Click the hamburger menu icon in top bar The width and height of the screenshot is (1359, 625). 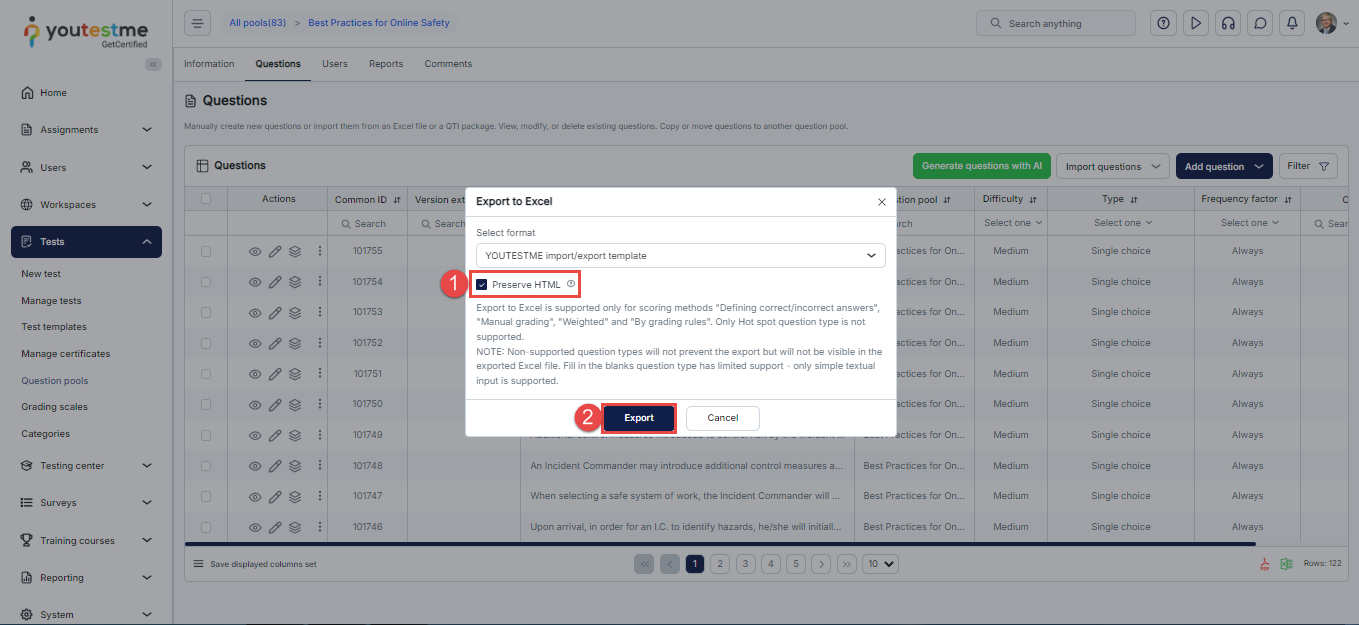point(198,23)
